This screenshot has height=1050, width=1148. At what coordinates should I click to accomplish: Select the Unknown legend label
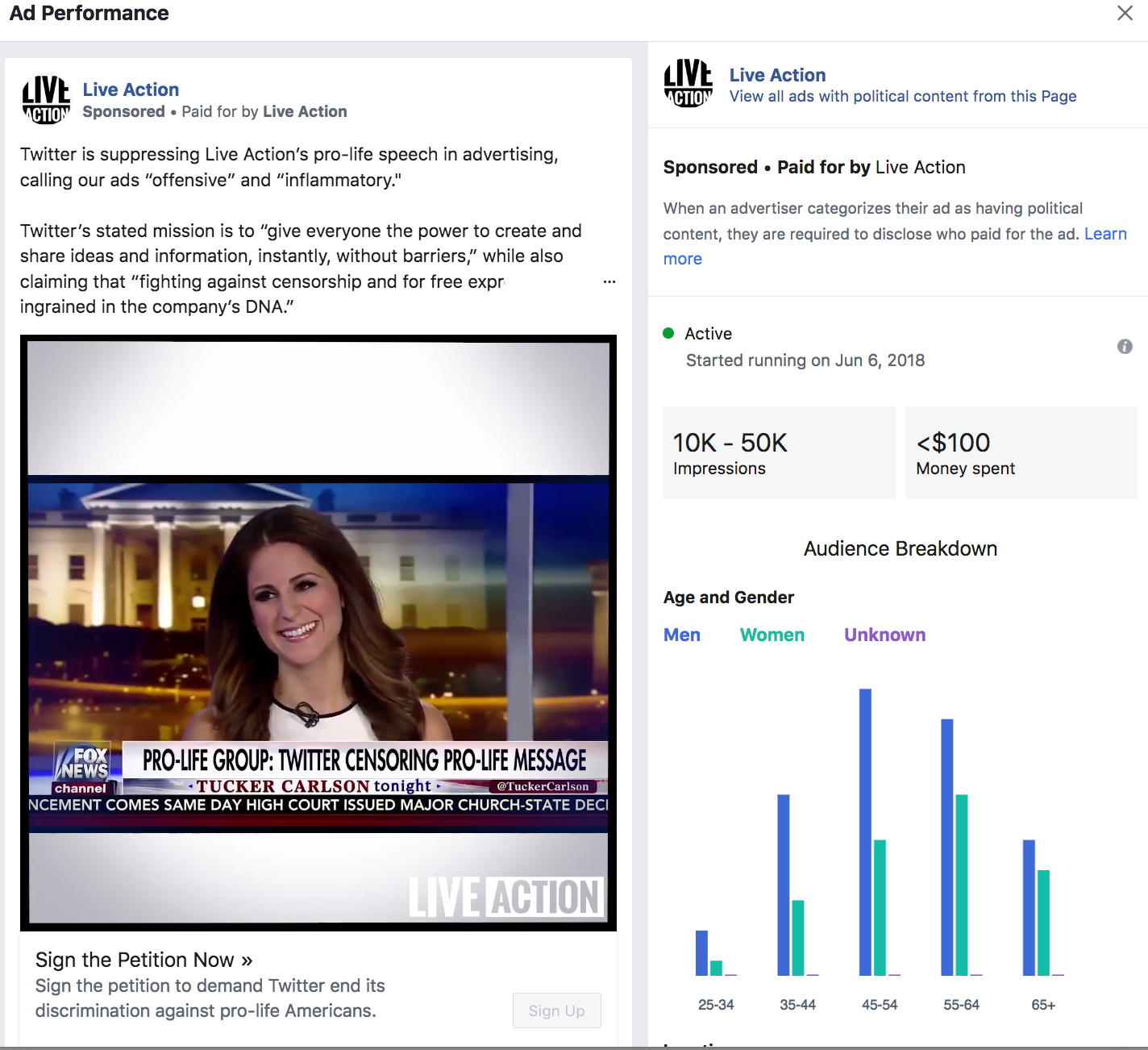point(884,635)
